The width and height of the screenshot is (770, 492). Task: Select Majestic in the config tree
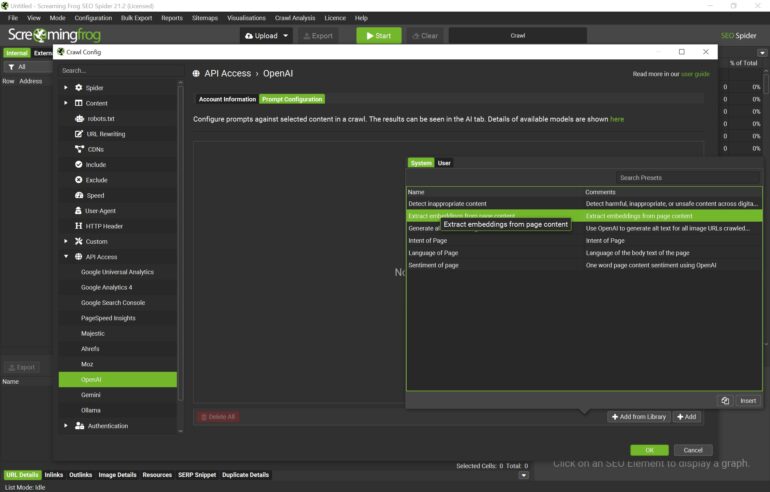(x=117, y=333)
